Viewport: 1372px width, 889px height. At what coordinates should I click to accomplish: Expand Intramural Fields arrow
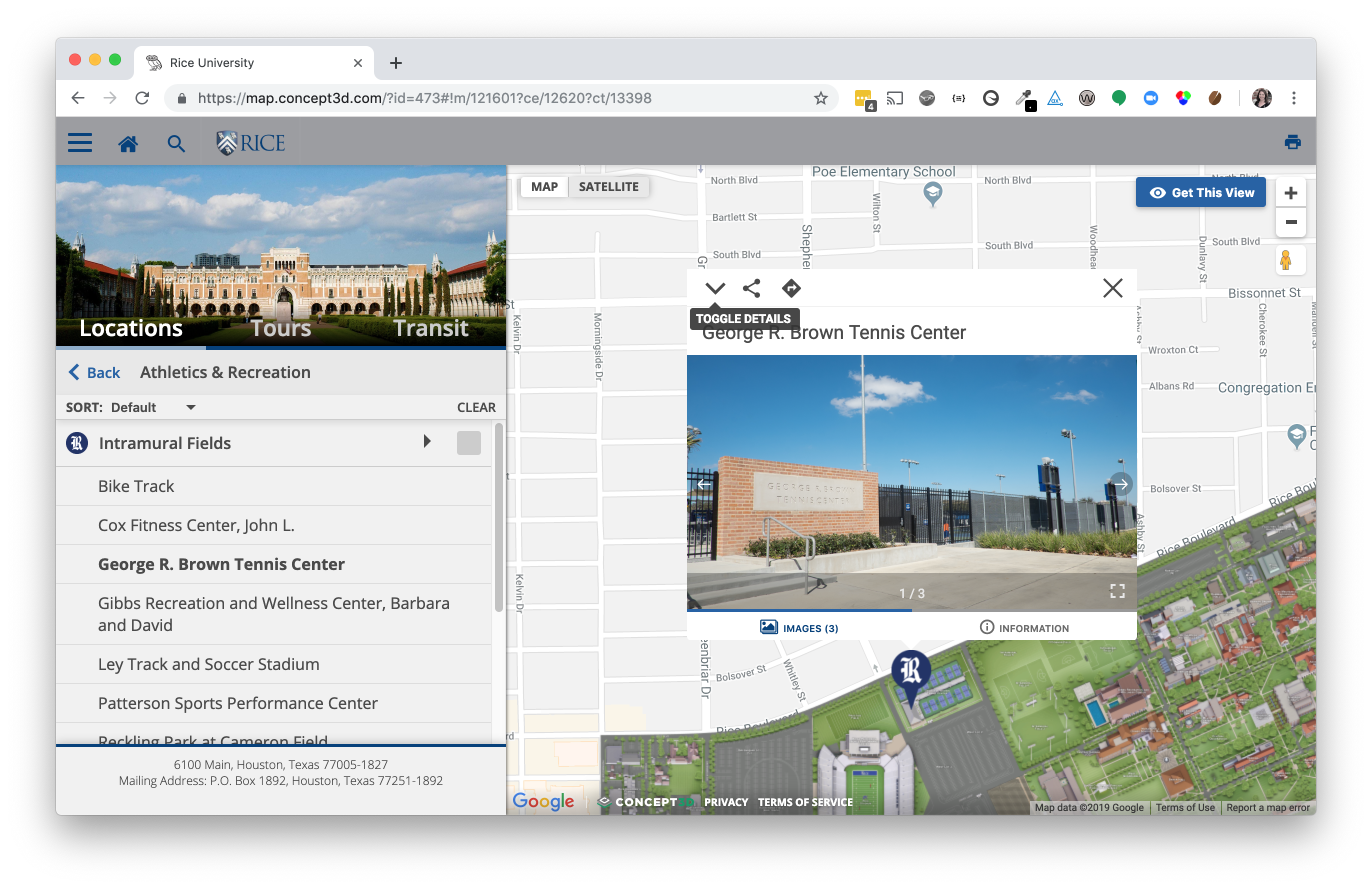pyautogui.click(x=426, y=441)
